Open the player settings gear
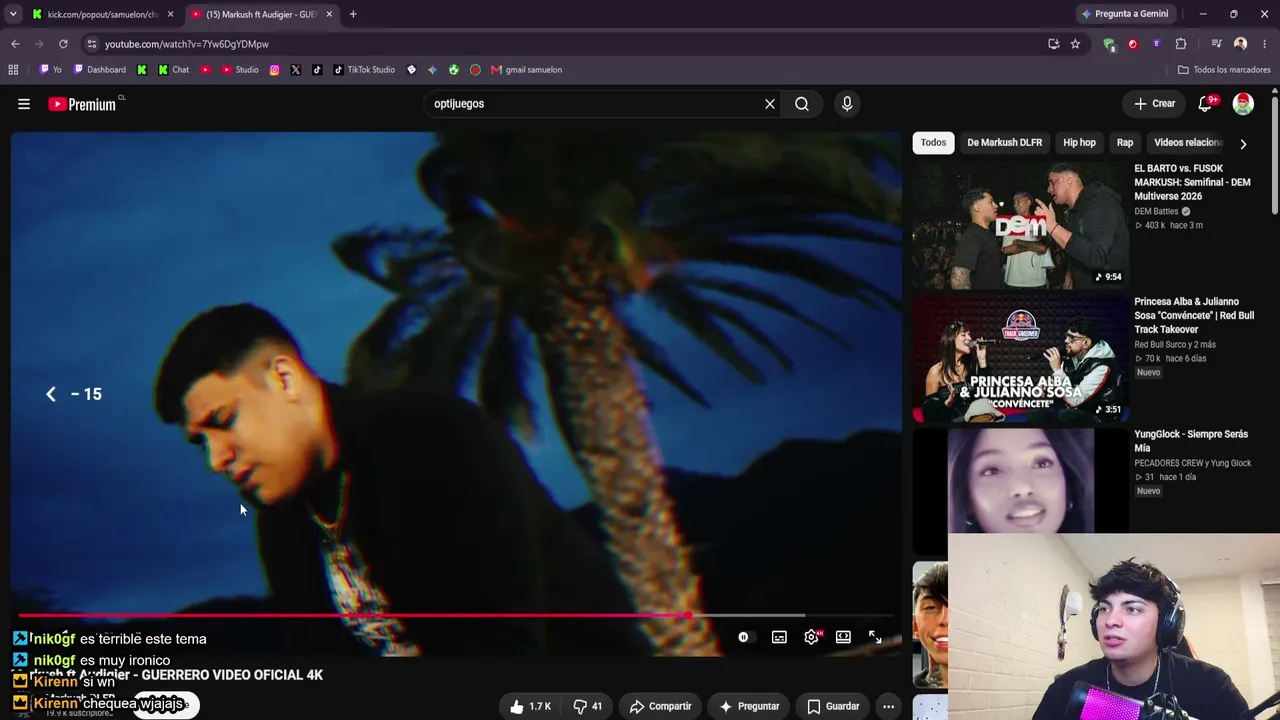The image size is (1280, 720). point(811,637)
